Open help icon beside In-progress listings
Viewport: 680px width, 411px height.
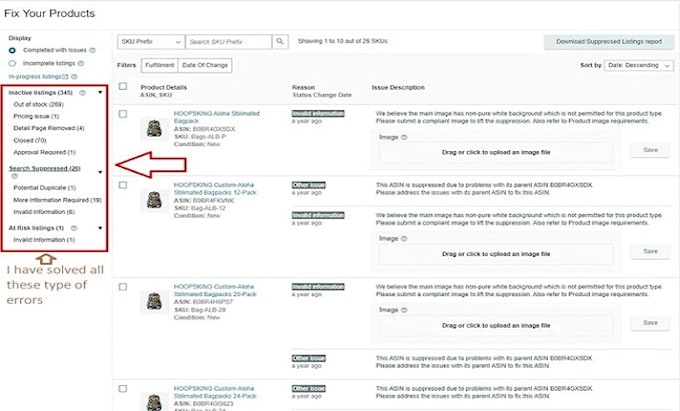click(x=74, y=77)
